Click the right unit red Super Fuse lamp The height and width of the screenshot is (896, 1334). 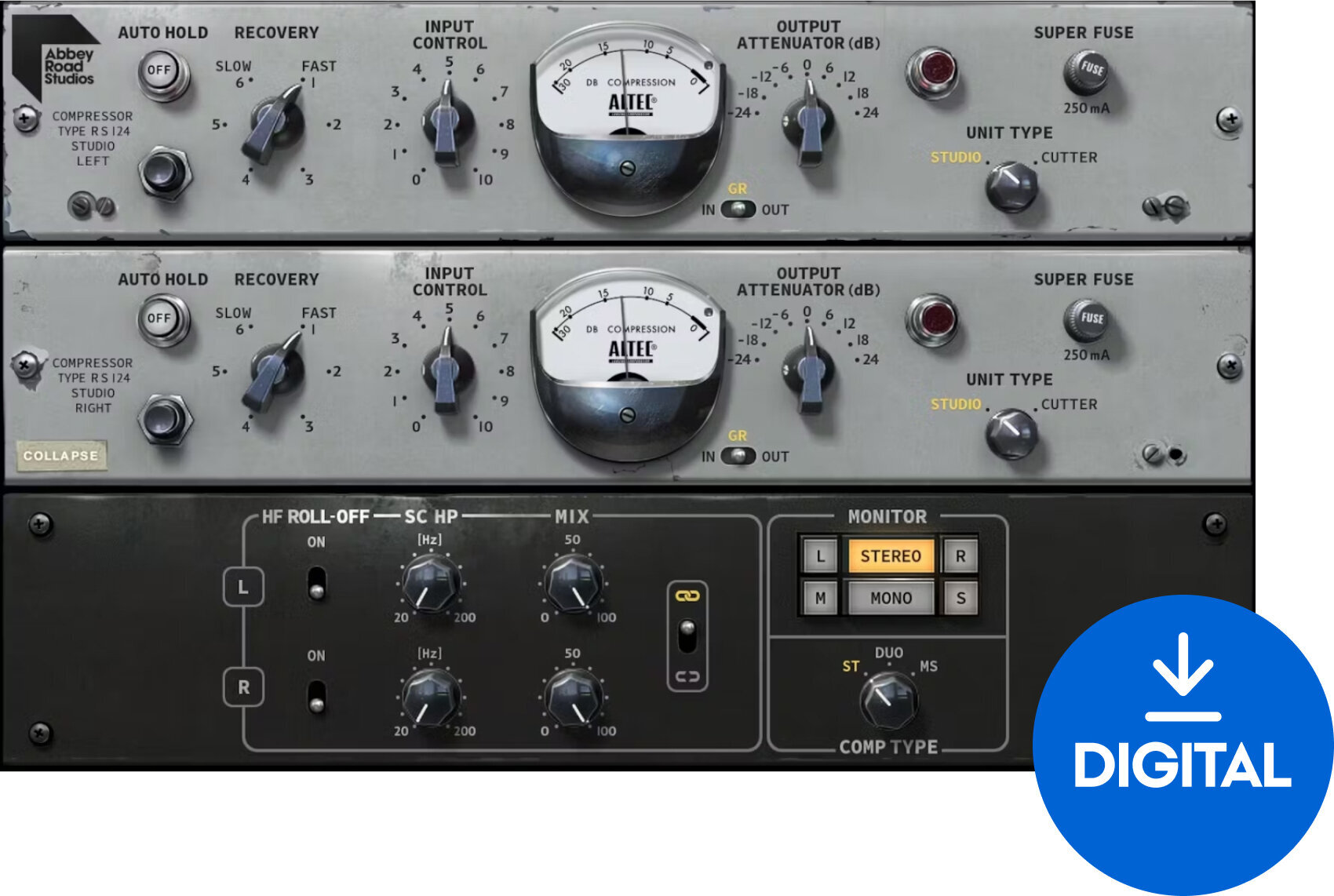click(933, 320)
